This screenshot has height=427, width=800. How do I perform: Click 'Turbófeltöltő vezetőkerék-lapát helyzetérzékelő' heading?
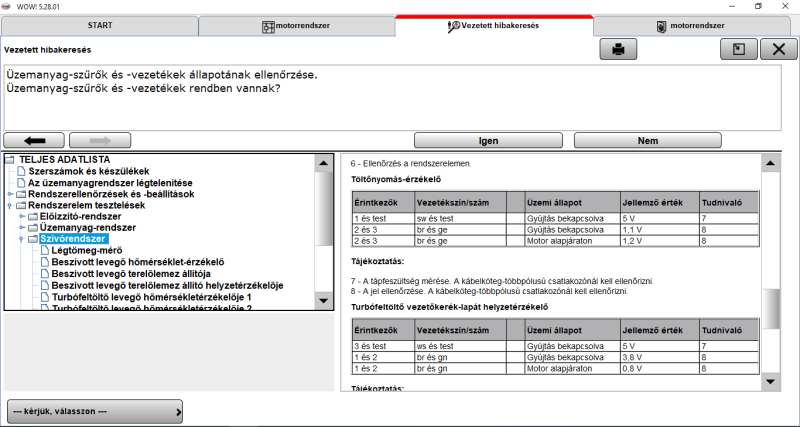click(449, 307)
